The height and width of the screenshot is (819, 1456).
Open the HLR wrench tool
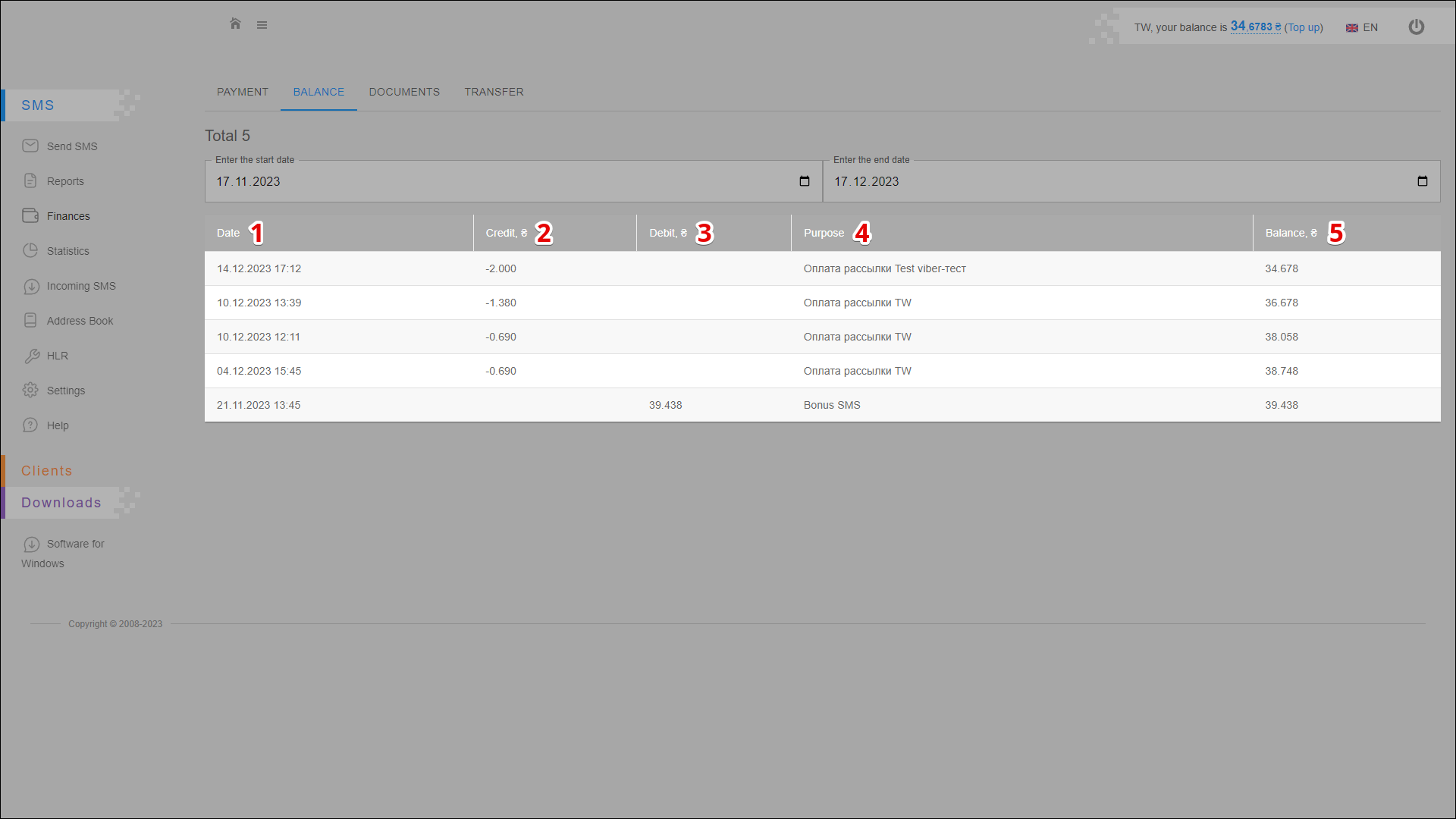32,356
